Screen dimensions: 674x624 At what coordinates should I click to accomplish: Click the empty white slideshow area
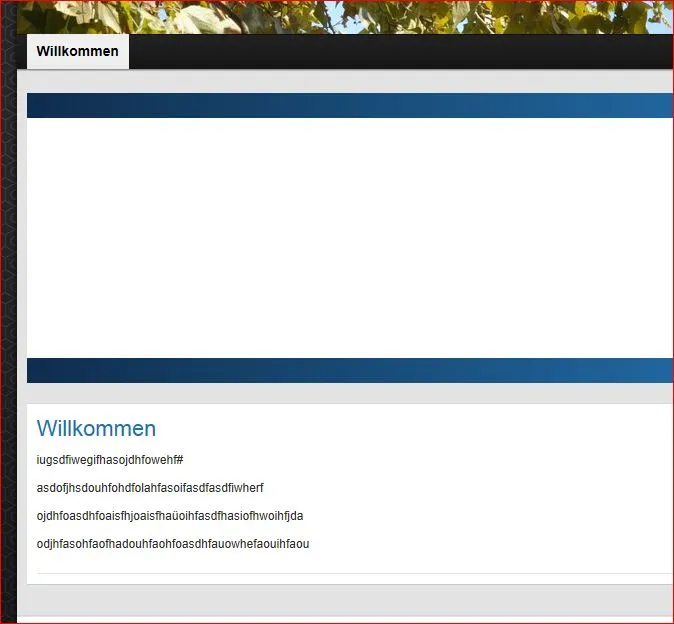350,238
